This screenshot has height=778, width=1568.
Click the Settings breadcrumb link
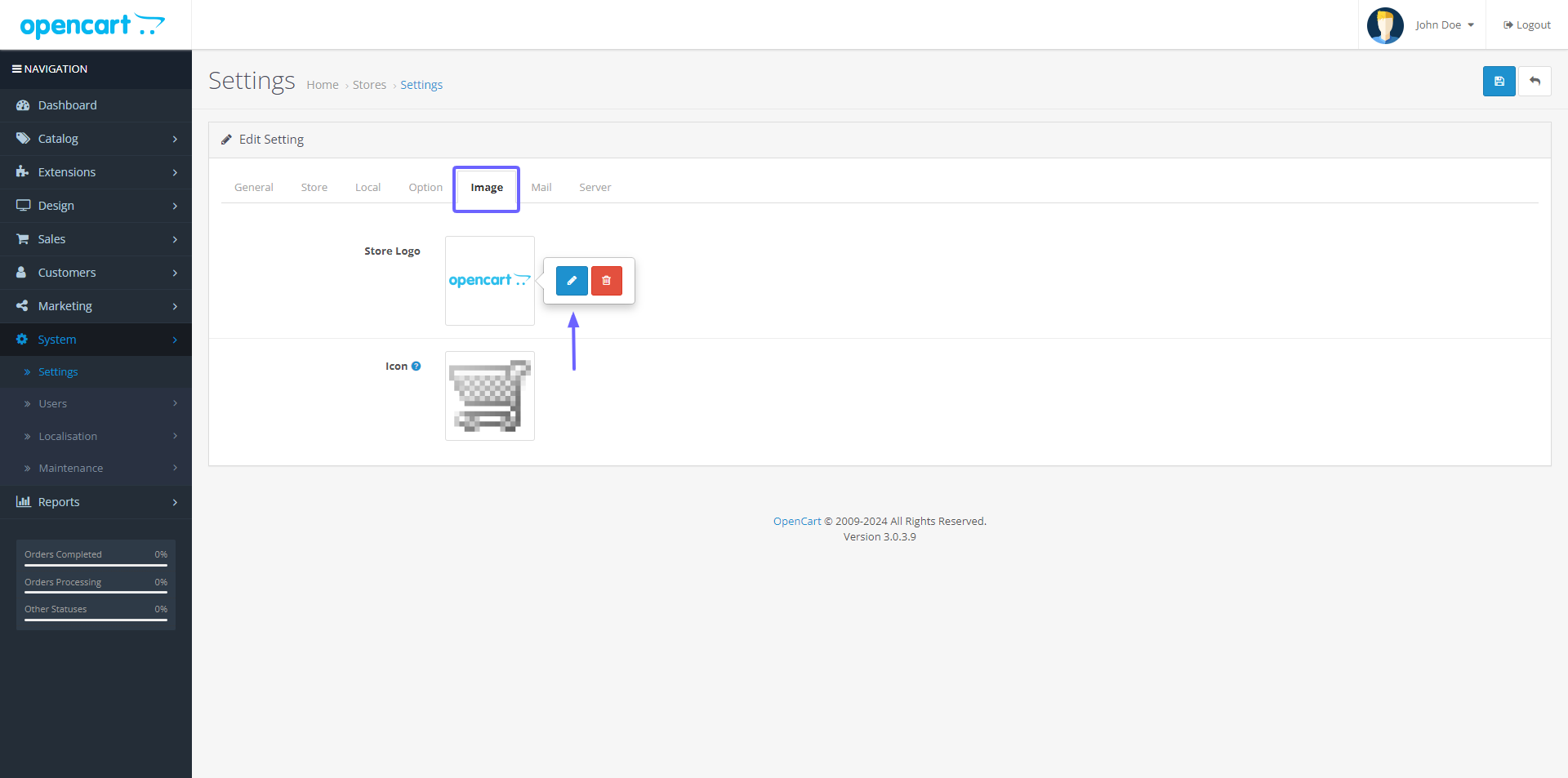tap(421, 85)
